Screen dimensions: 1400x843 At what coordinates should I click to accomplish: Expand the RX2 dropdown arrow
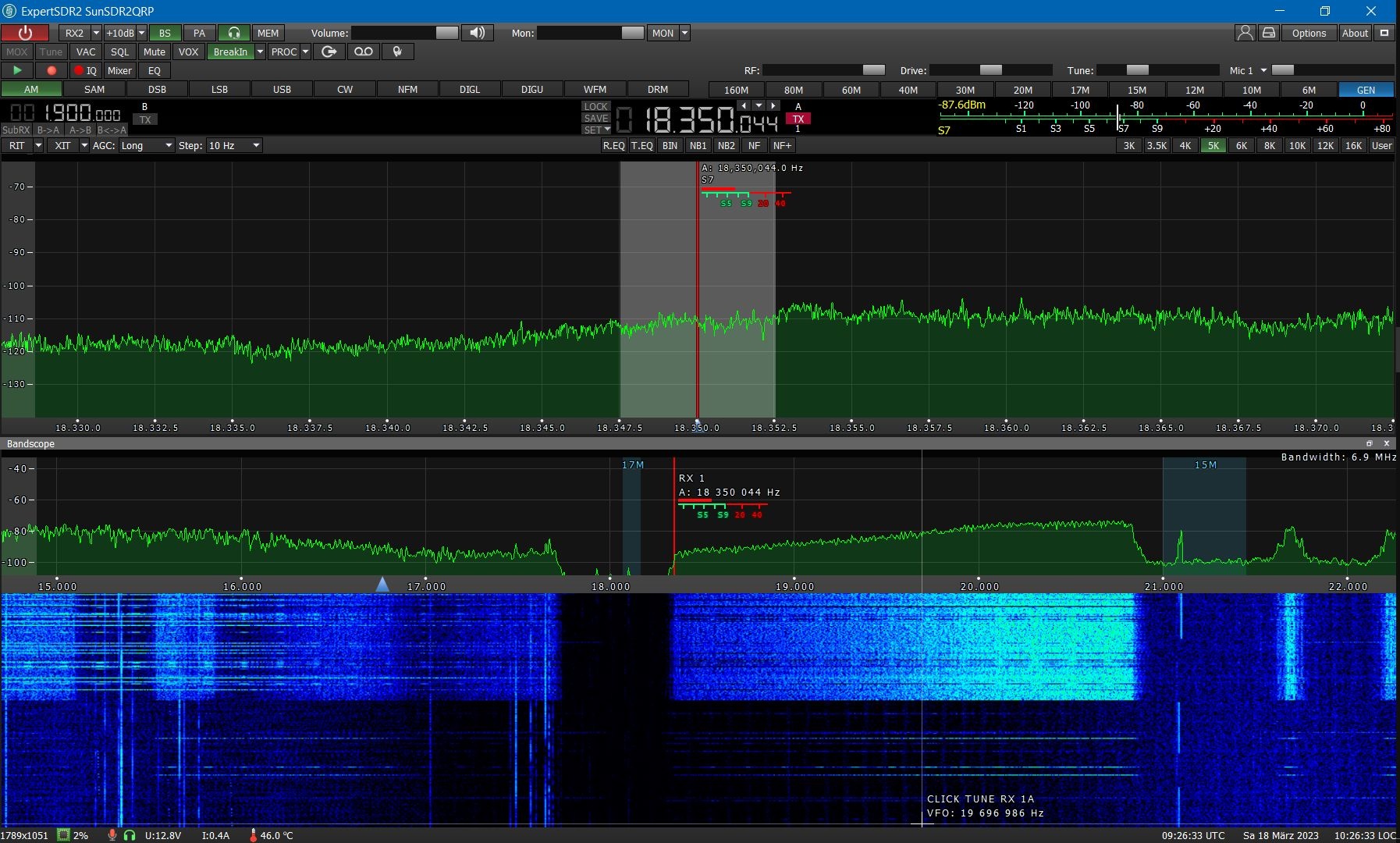pyautogui.click(x=96, y=33)
